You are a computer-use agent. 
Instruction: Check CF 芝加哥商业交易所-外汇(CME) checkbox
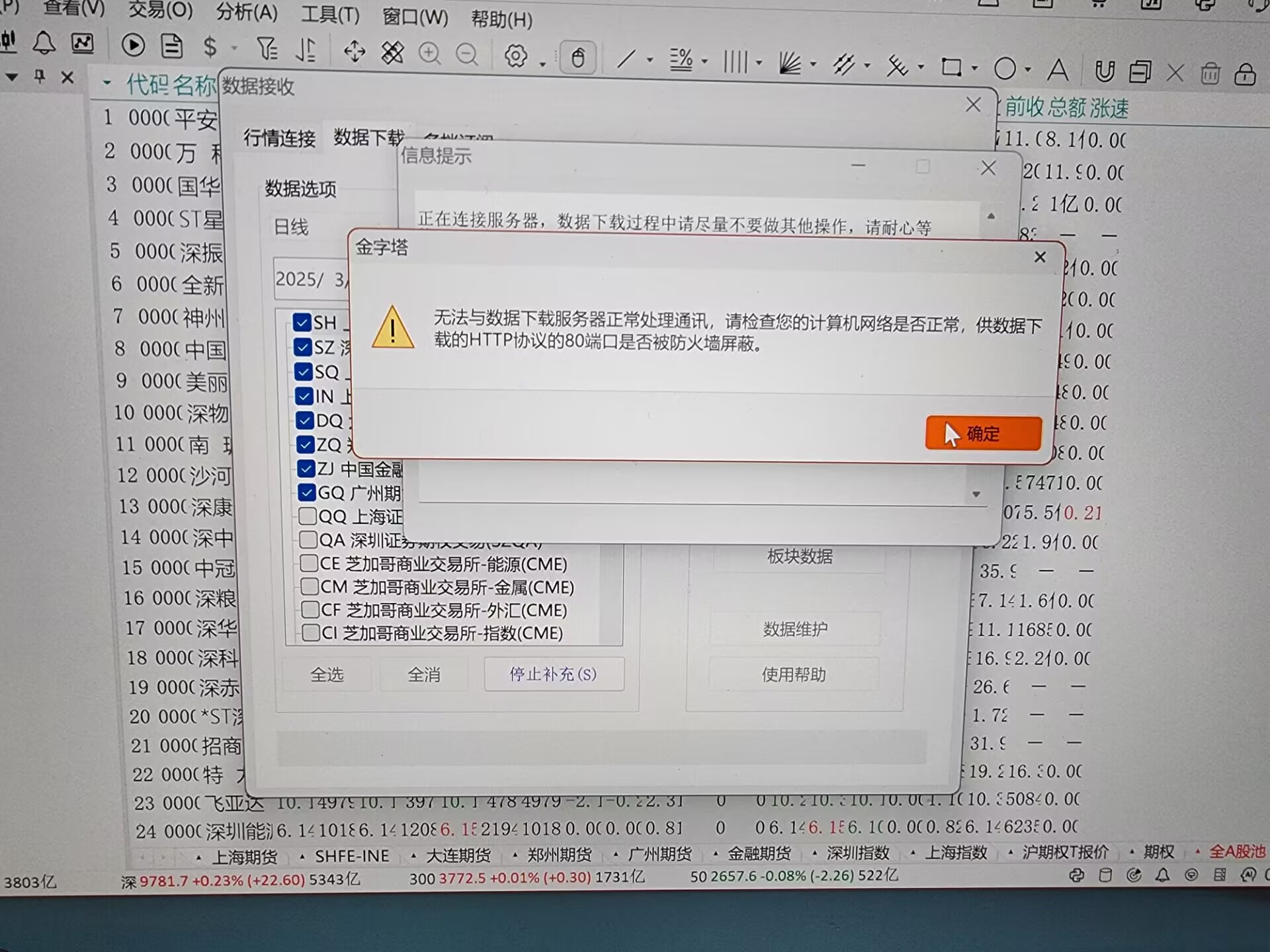[310, 609]
